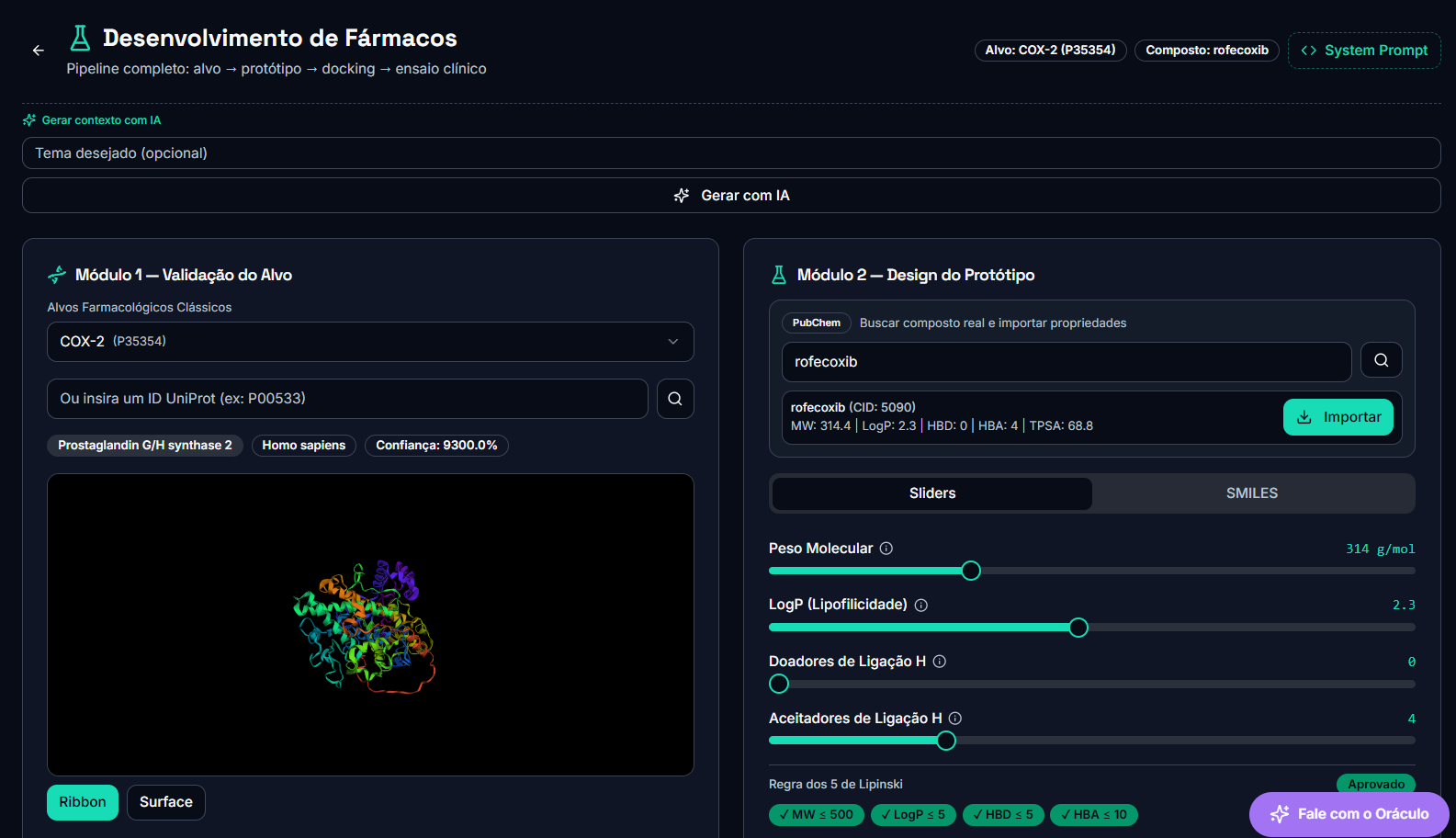This screenshot has width=1456, height=838.
Task: Click the LogP Lipofilicidade info icon
Action: 921,605
